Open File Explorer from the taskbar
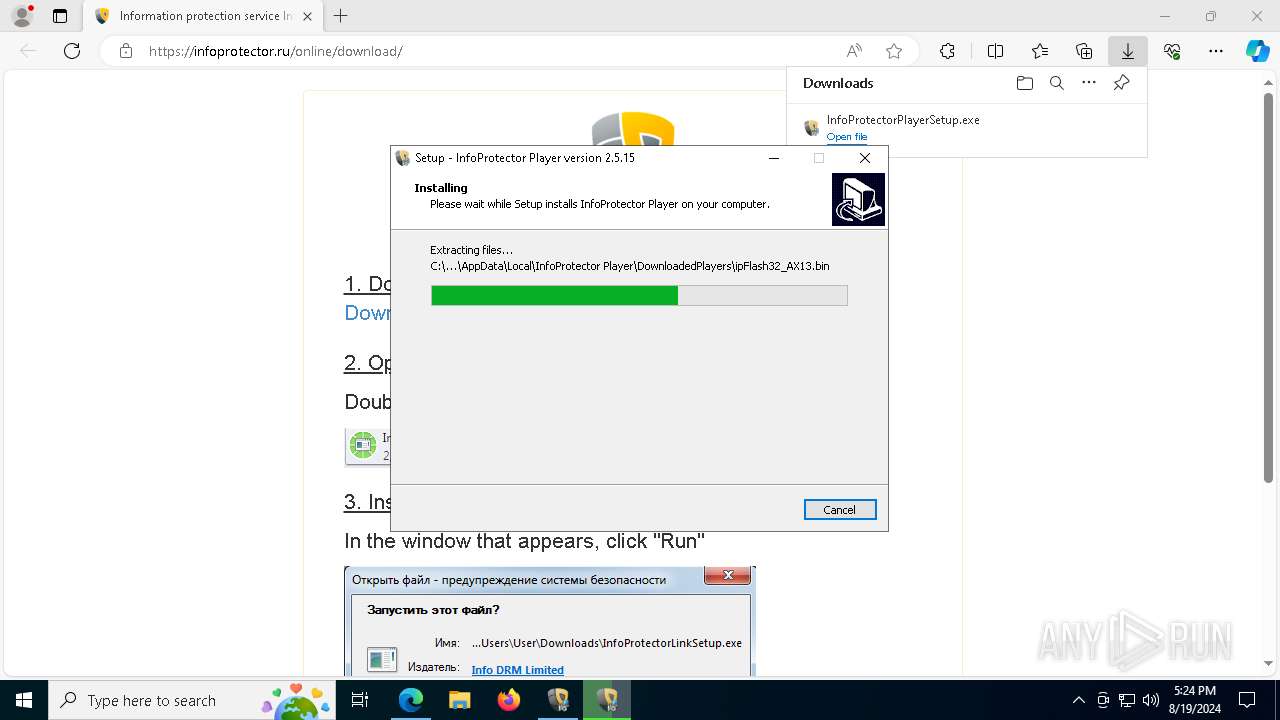The width and height of the screenshot is (1280, 720). click(459, 700)
